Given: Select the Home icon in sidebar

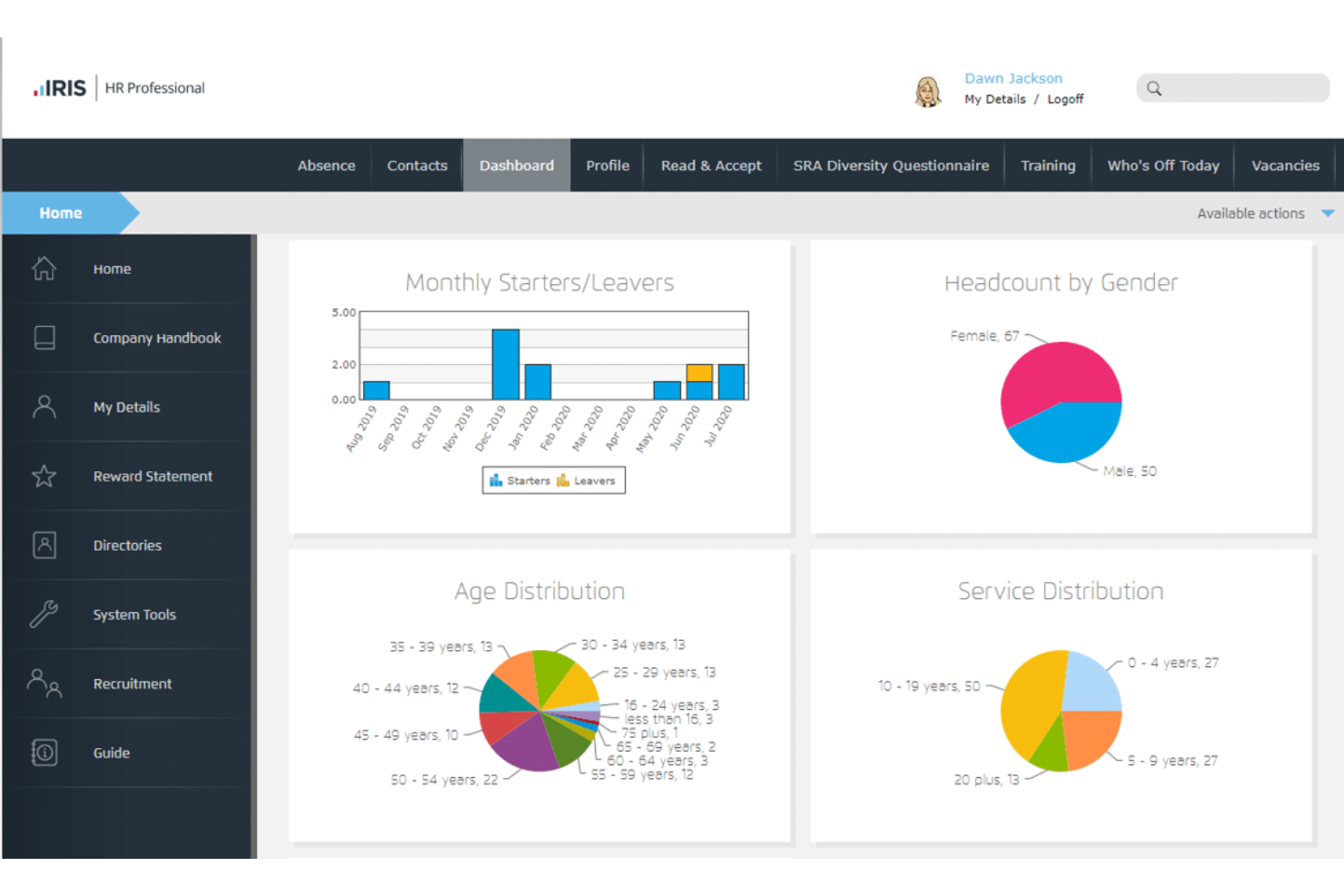Looking at the screenshot, I should (44, 268).
